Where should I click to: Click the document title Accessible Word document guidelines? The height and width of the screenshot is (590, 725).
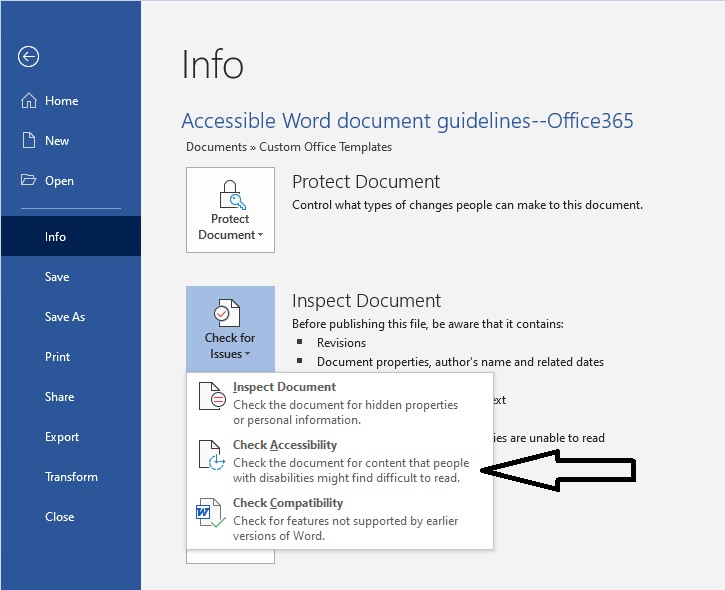click(407, 121)
